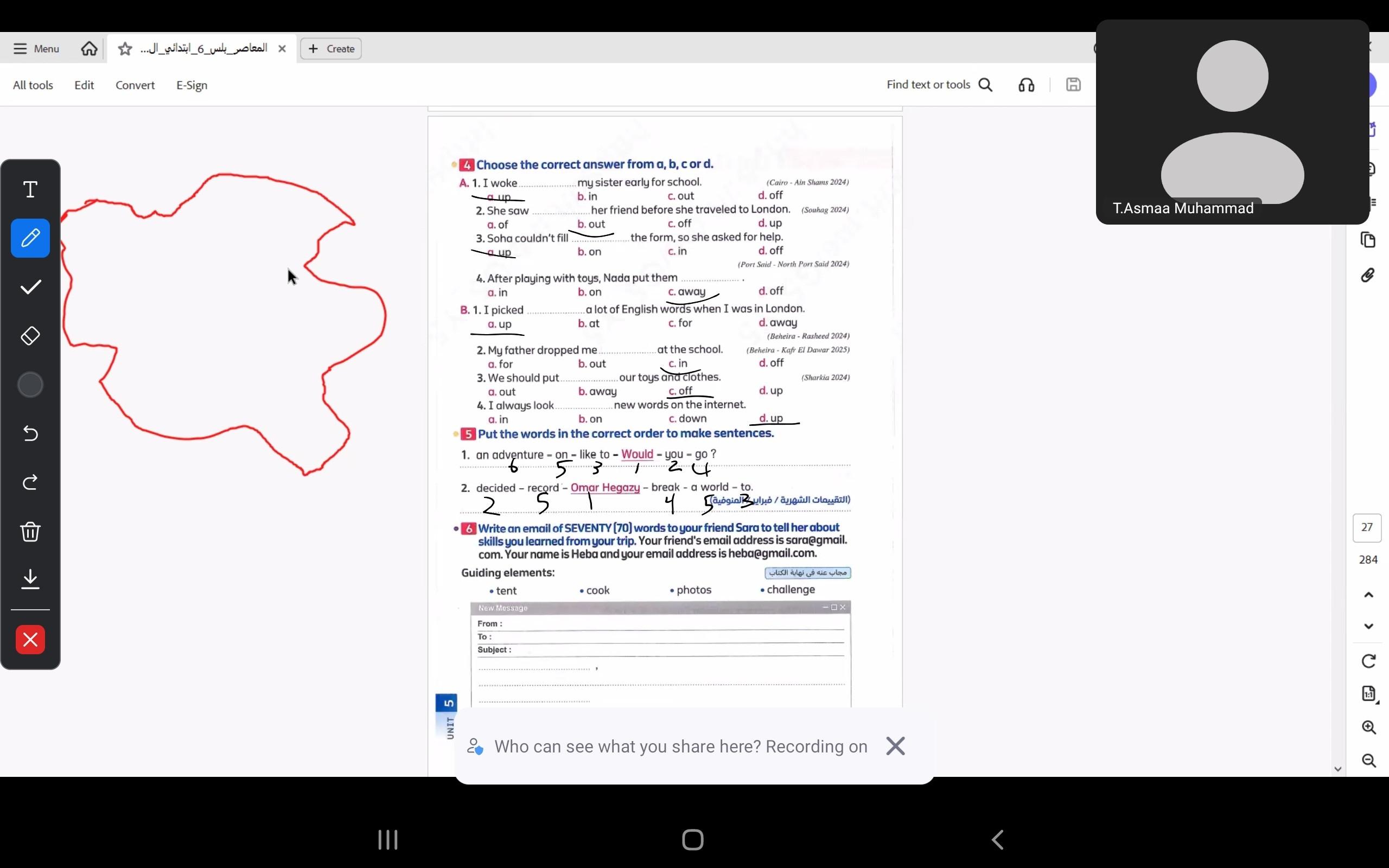Select the blue Pen drawing tool
The height and width of the screenshot is (868, 1389).
point(30,238)
